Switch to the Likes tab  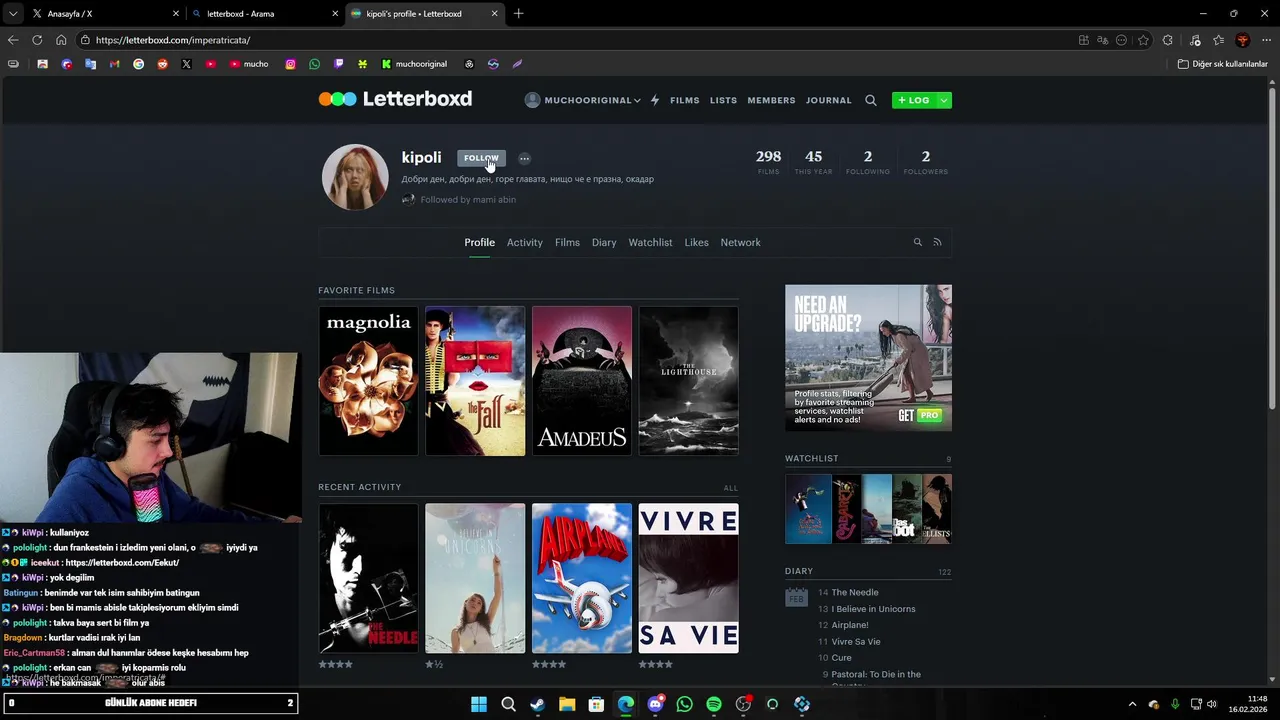(x=696, y=242)
